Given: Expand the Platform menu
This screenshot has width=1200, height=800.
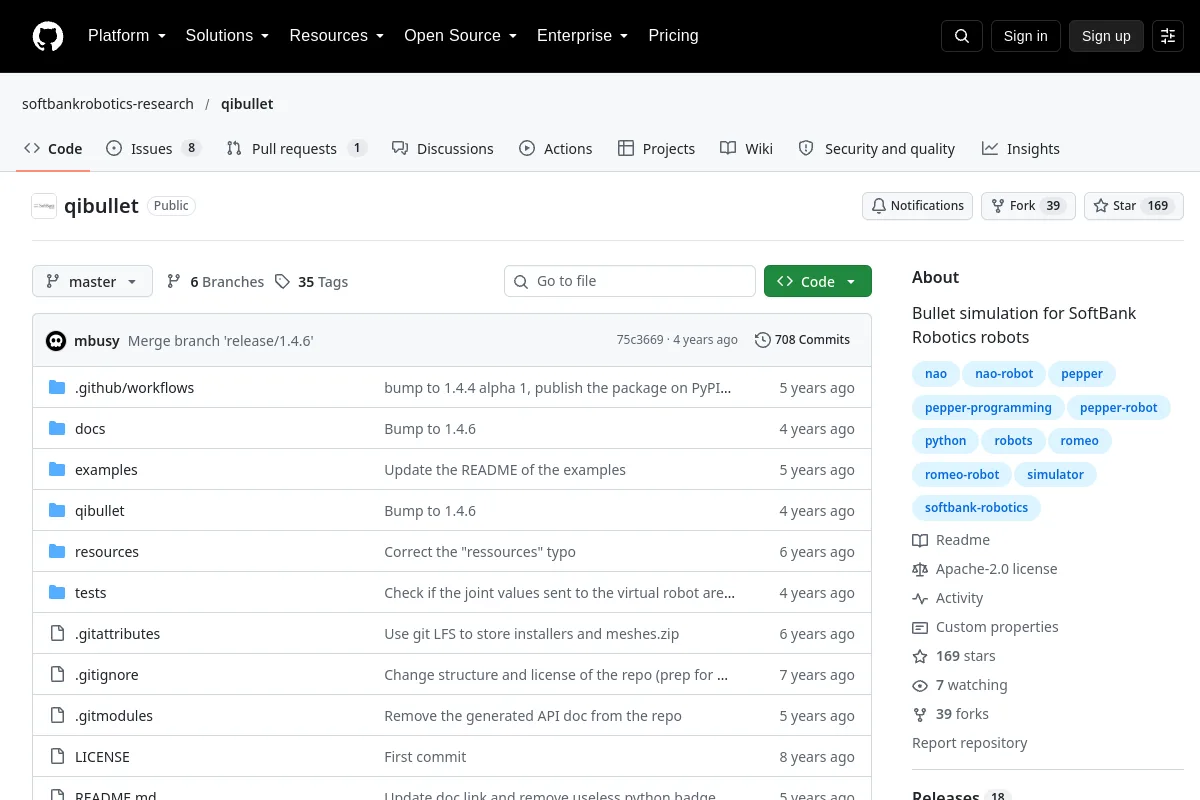Looking at the screenshot, I should click(x=127, y=36).
